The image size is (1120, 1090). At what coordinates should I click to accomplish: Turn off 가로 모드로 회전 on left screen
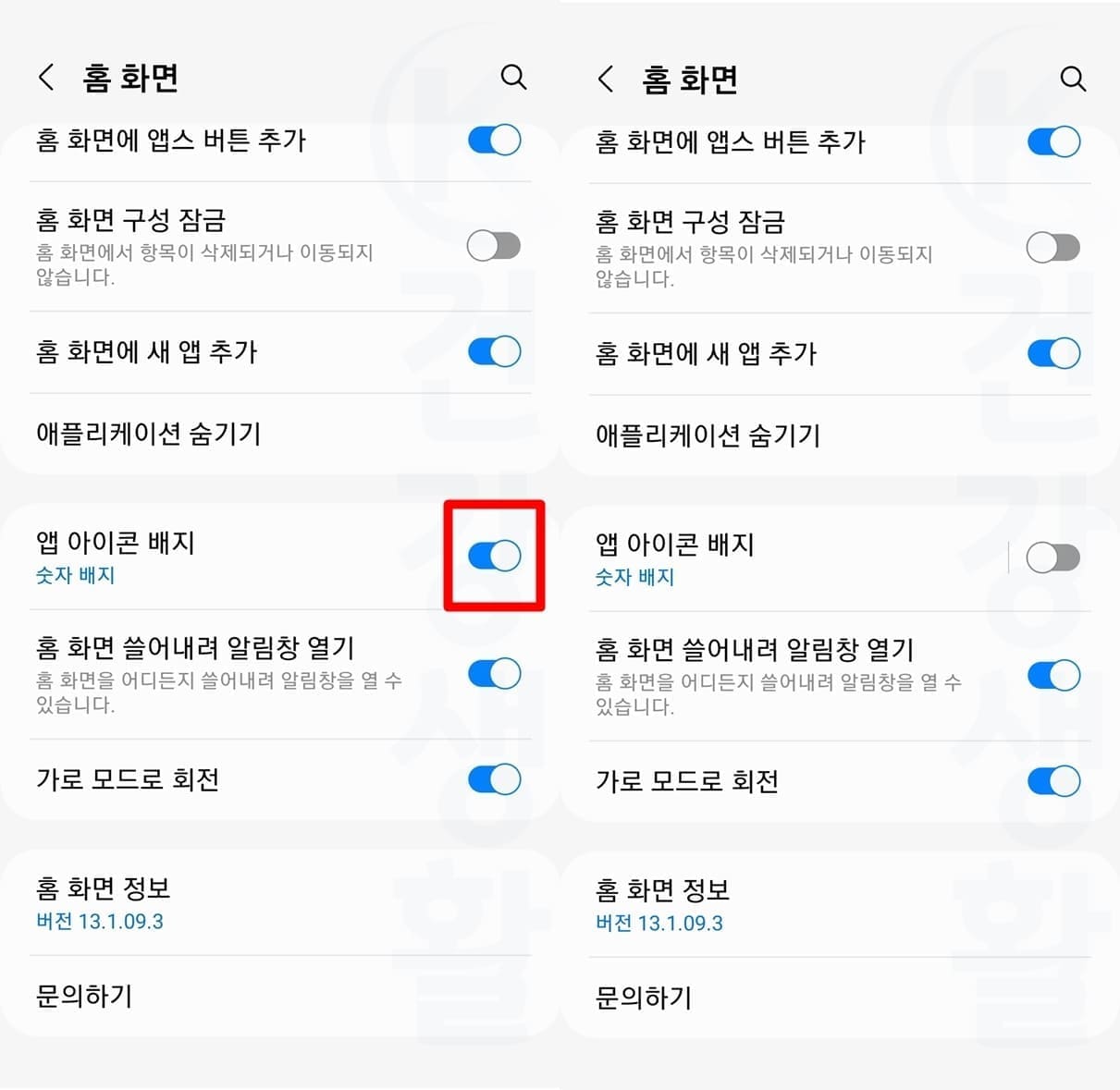tap(494, 779)
